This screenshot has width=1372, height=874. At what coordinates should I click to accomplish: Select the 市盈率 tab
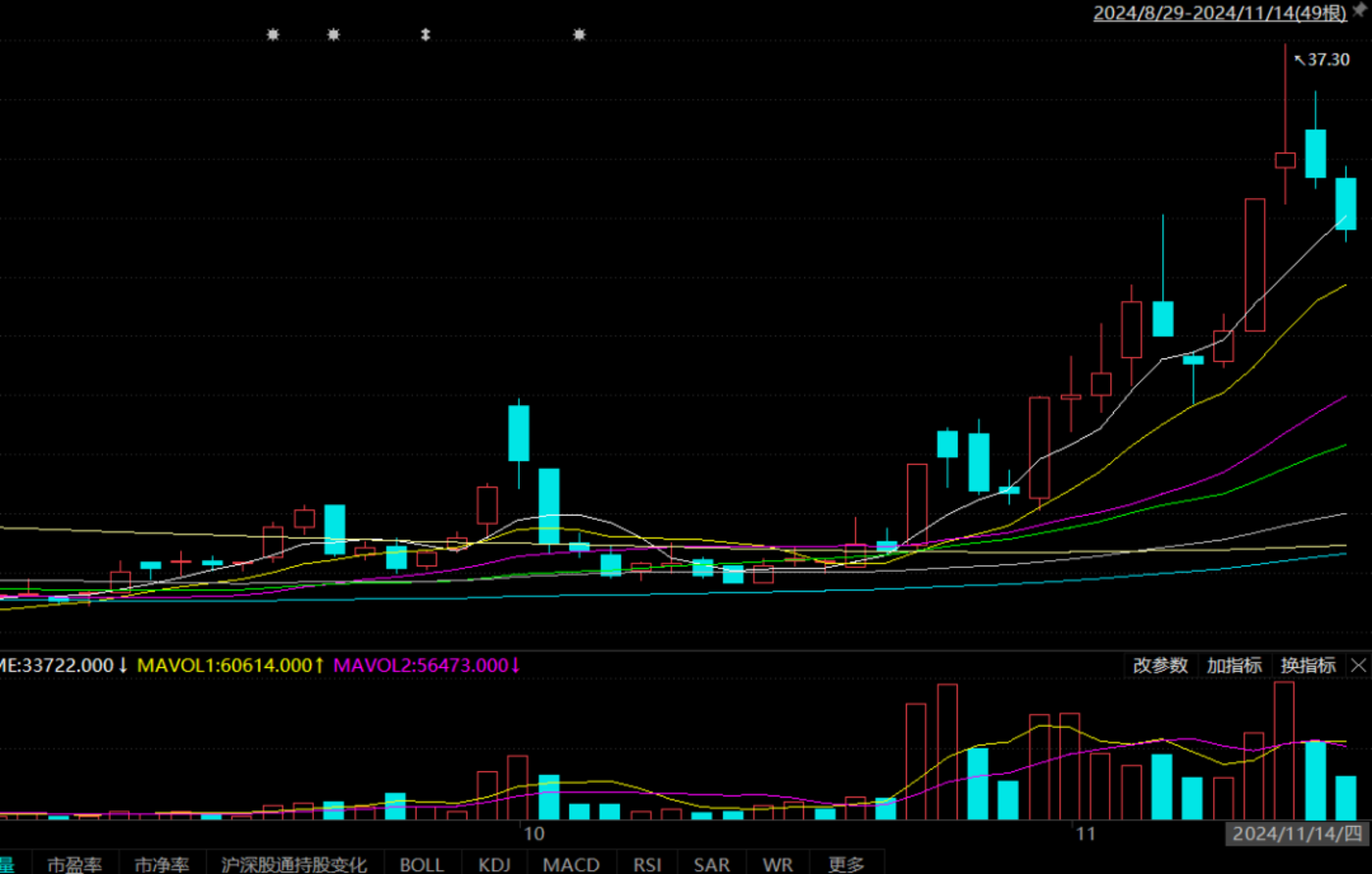click(75, 864)
